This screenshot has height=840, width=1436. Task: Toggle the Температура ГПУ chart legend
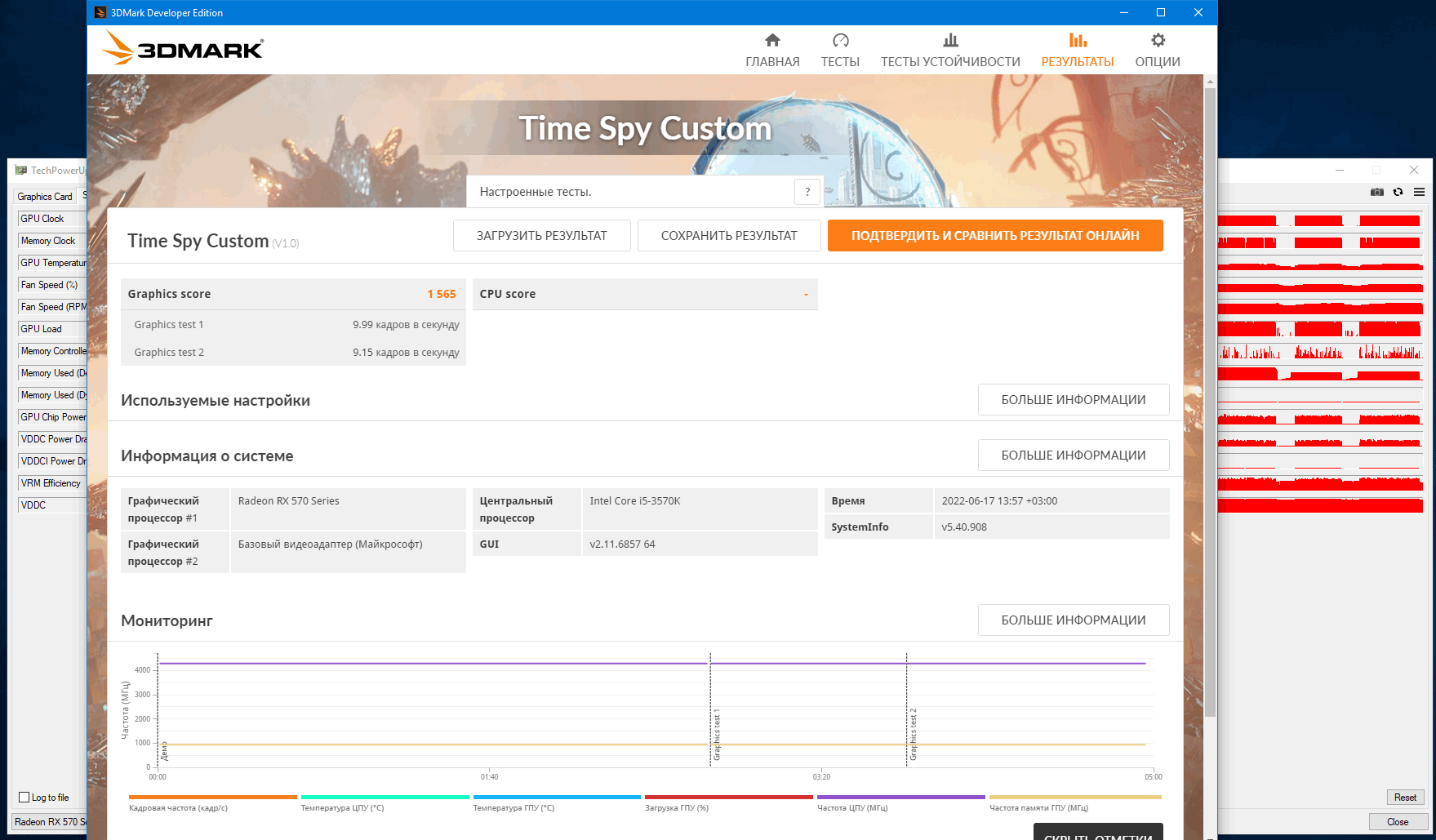[557, 803]
